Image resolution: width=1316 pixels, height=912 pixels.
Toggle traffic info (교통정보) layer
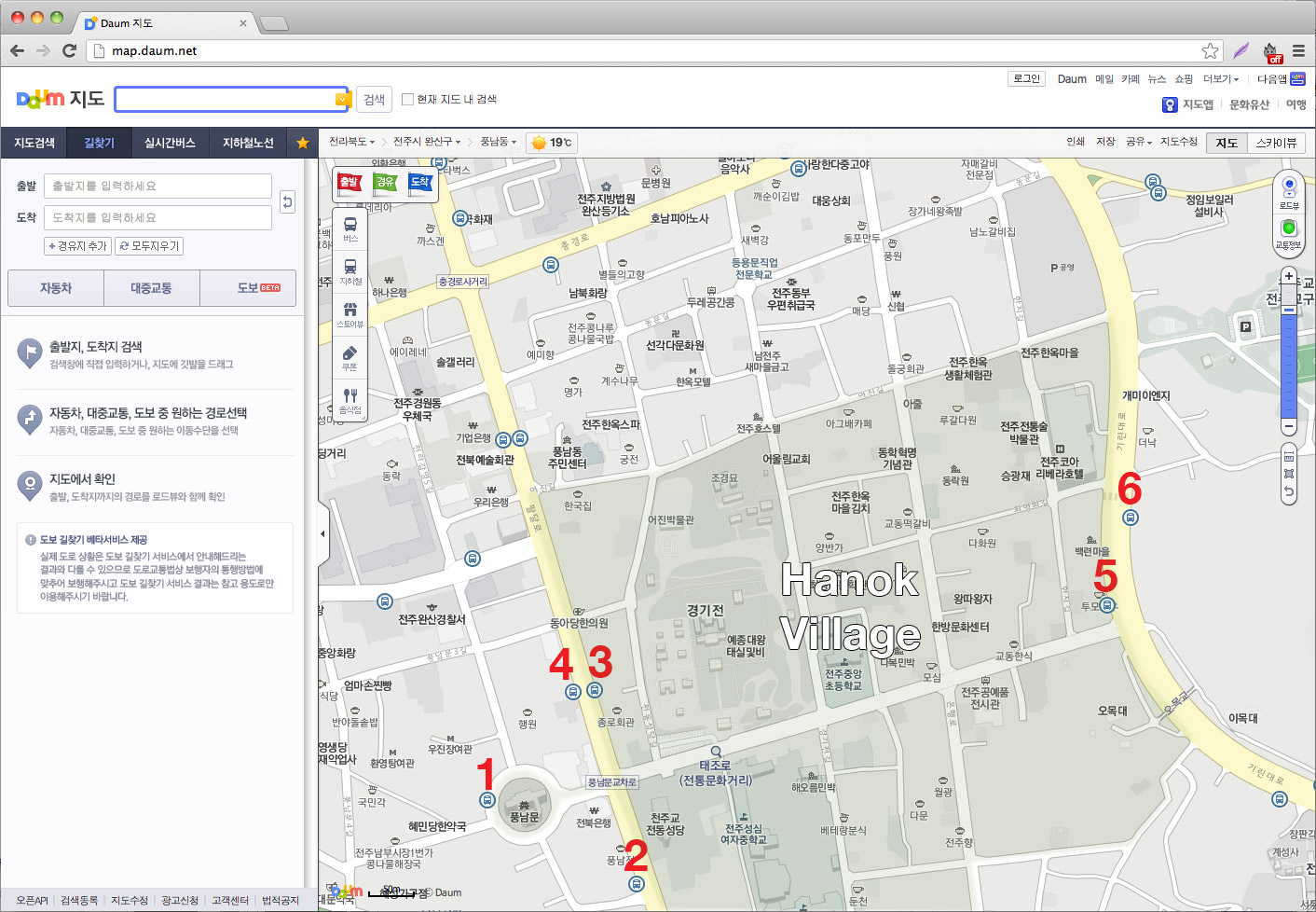1289,232
